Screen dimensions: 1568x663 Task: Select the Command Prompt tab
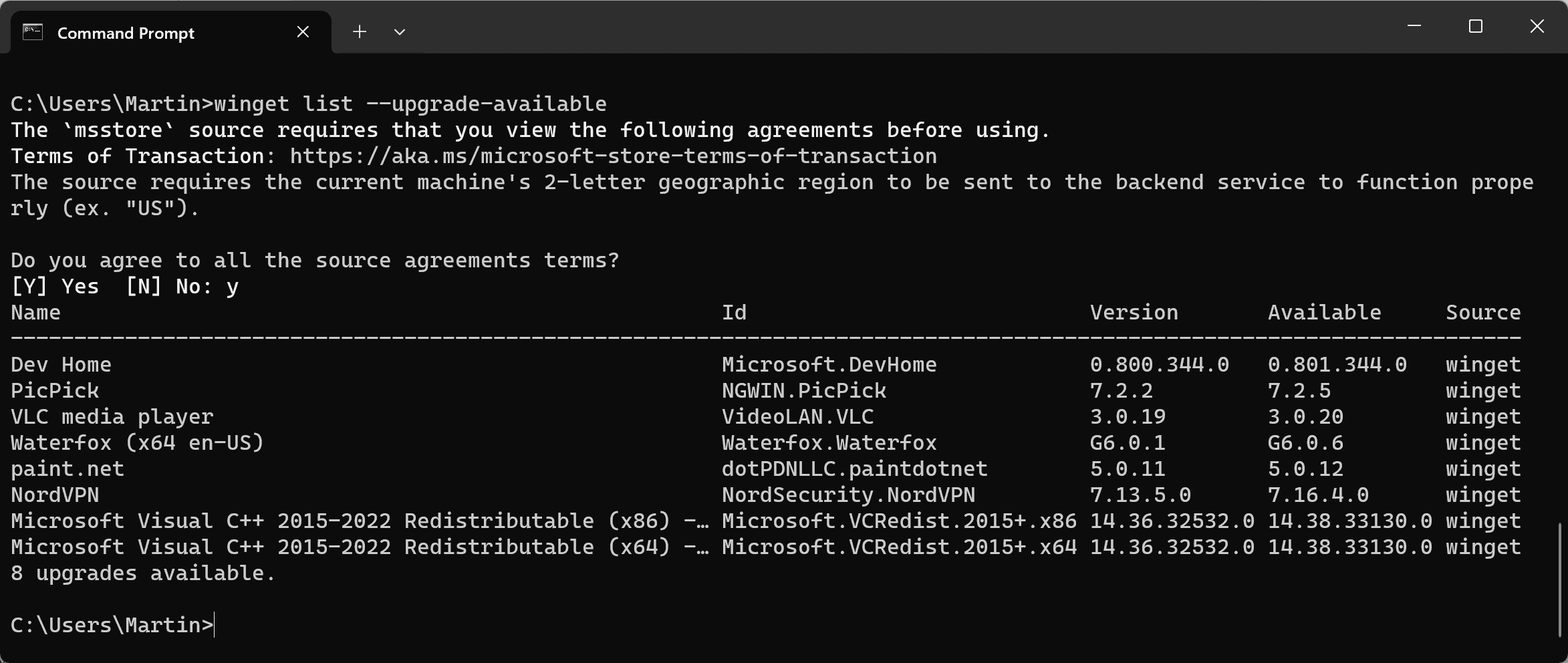click(126, 33)
